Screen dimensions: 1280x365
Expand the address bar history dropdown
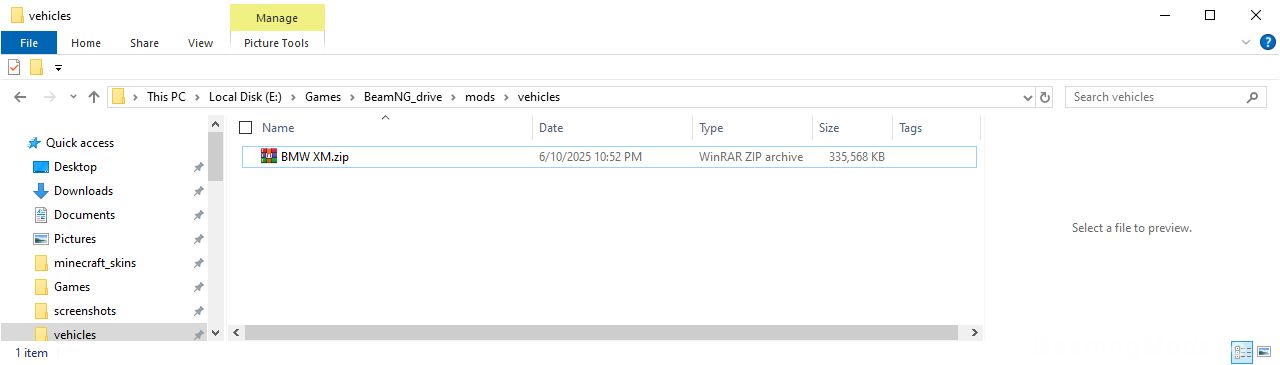pyautogui.click(x=1028, y=97)
